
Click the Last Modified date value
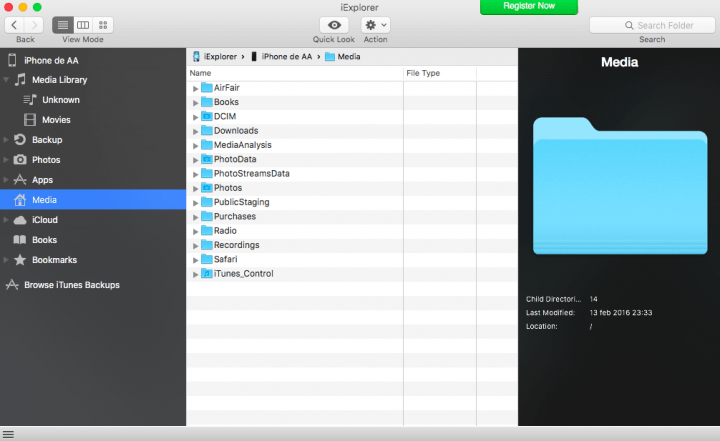[621, 312]
